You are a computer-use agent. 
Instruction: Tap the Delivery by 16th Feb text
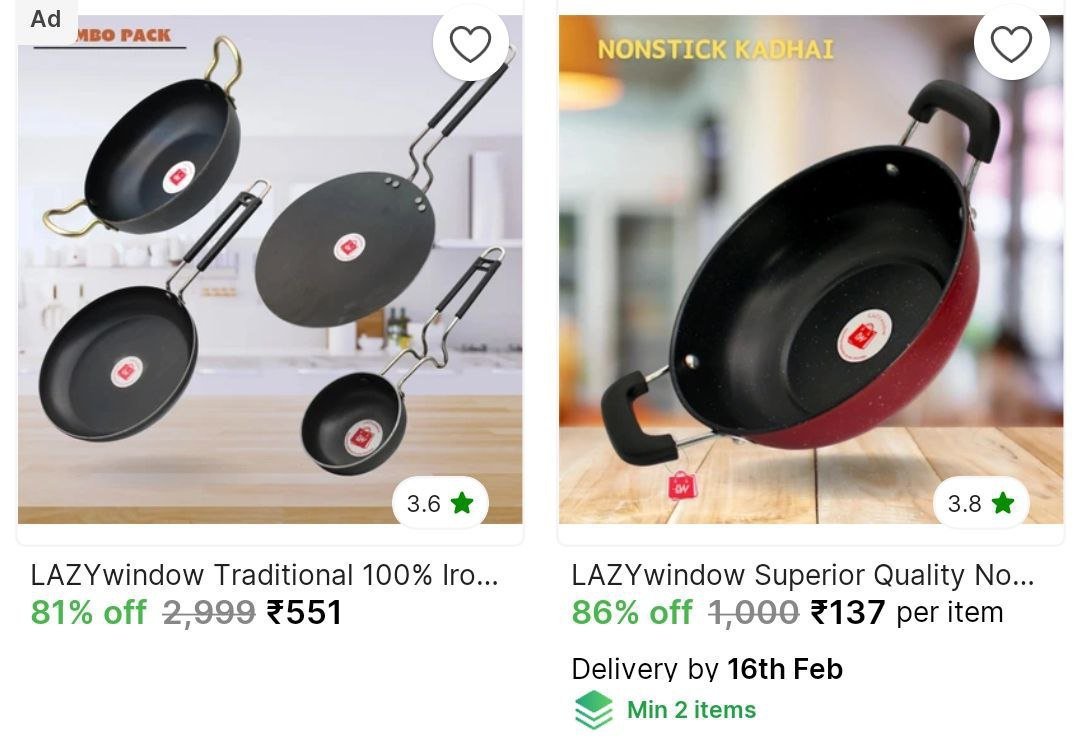pyautogui.click(x=706, y=669)
